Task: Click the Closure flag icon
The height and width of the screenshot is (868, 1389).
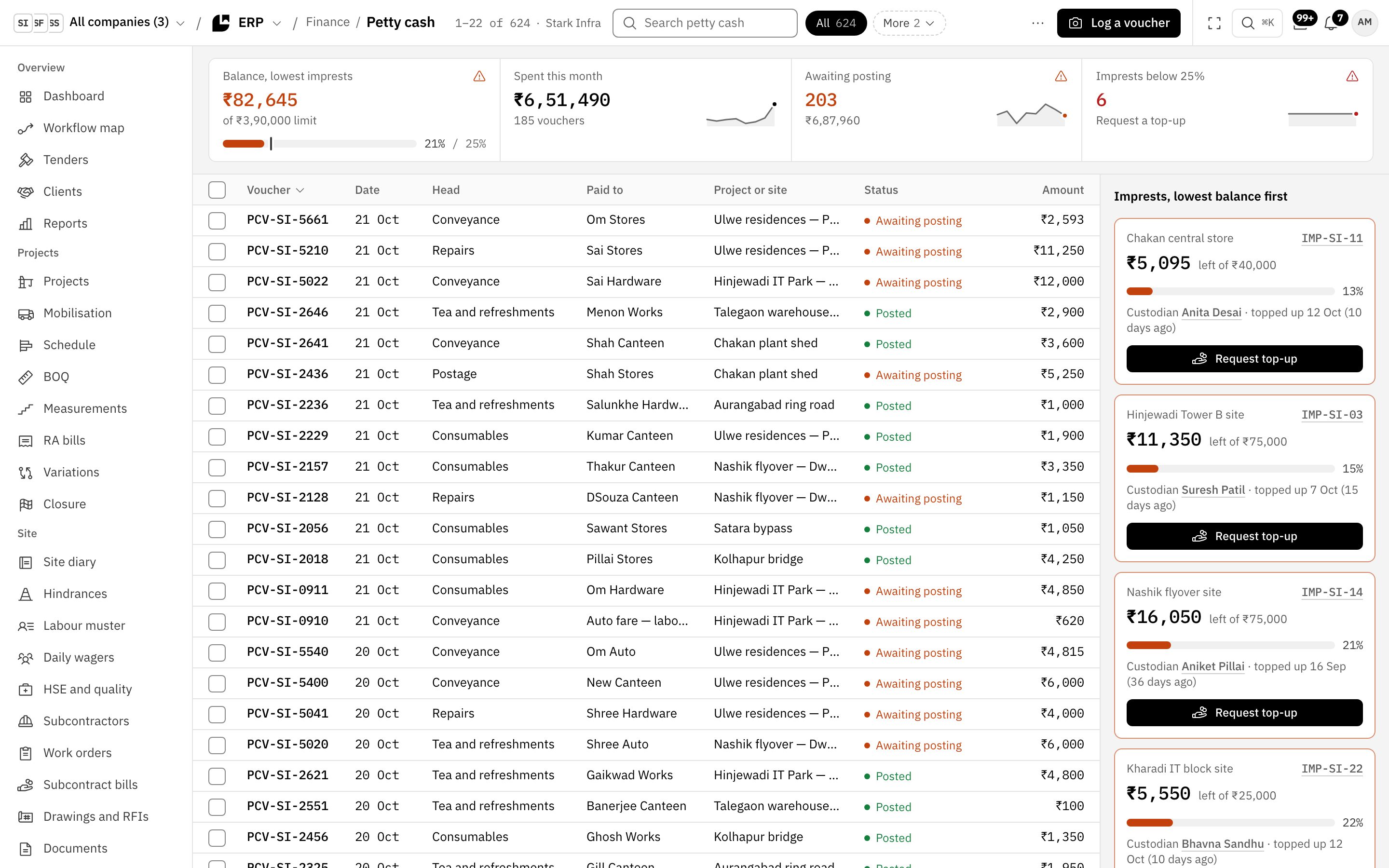Action: pos(25,504)
